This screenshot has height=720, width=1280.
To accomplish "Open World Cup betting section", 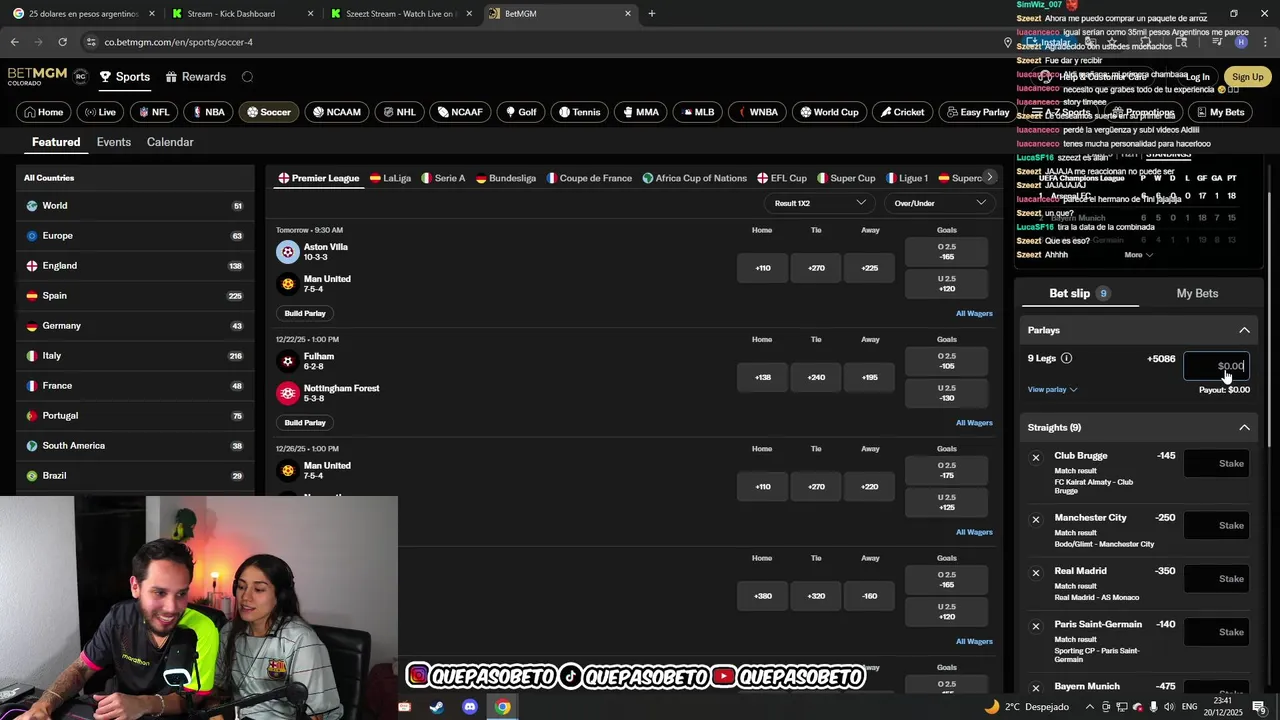I will [x=830, y=112].
